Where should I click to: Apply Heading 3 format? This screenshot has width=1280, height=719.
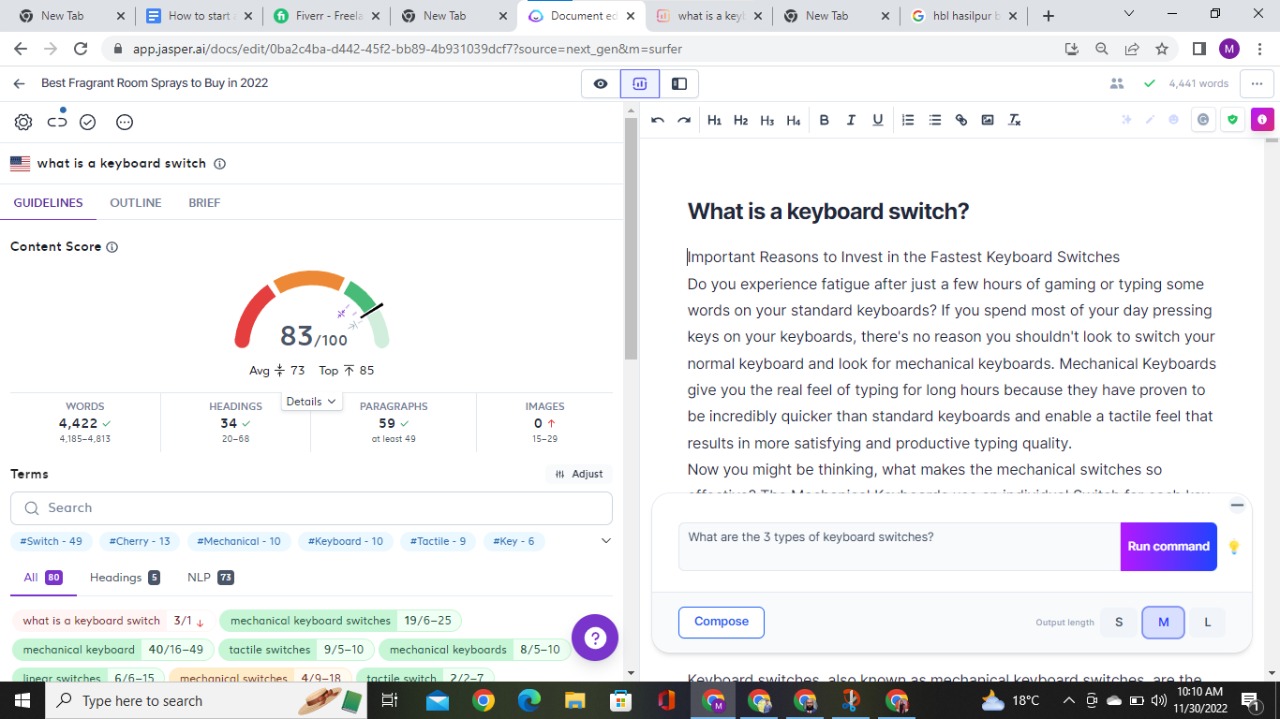[x=767, y=120]
